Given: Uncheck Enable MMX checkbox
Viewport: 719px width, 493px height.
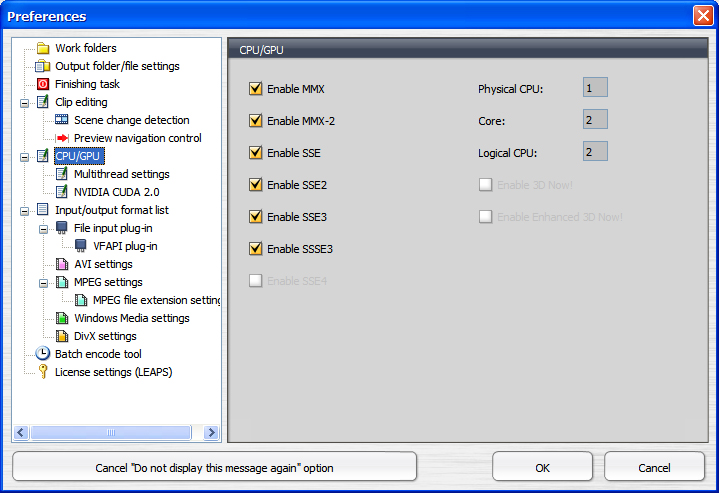Looking at the screenshot, I should 255,89.
